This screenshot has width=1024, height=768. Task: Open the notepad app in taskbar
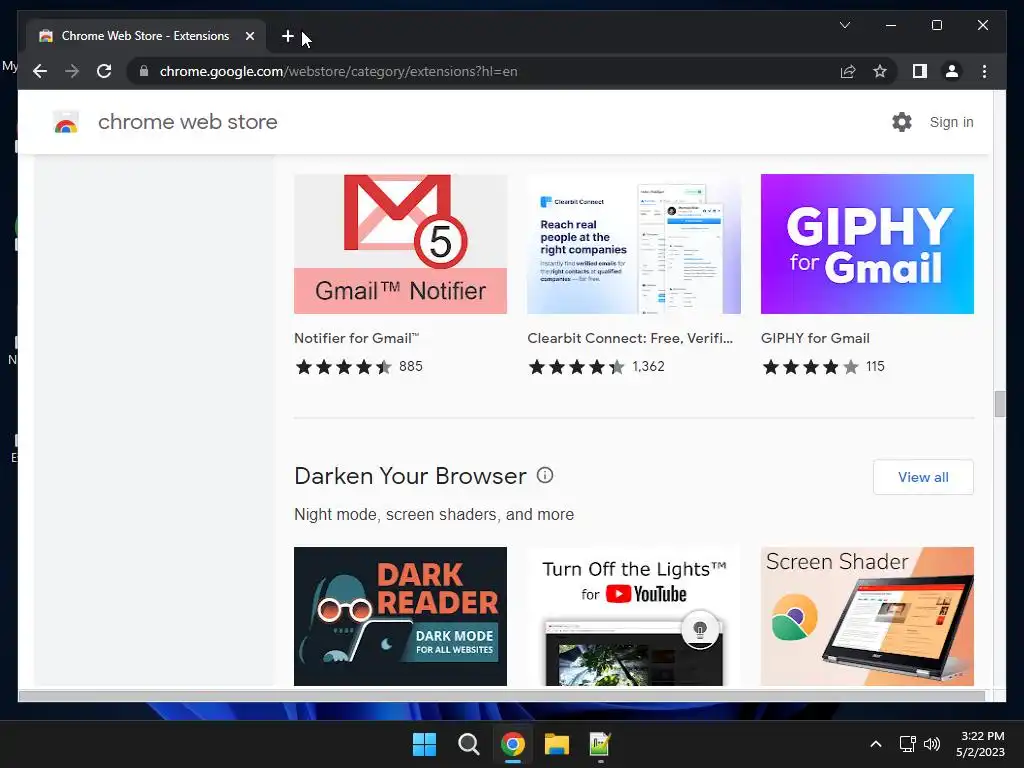point(600,744)
